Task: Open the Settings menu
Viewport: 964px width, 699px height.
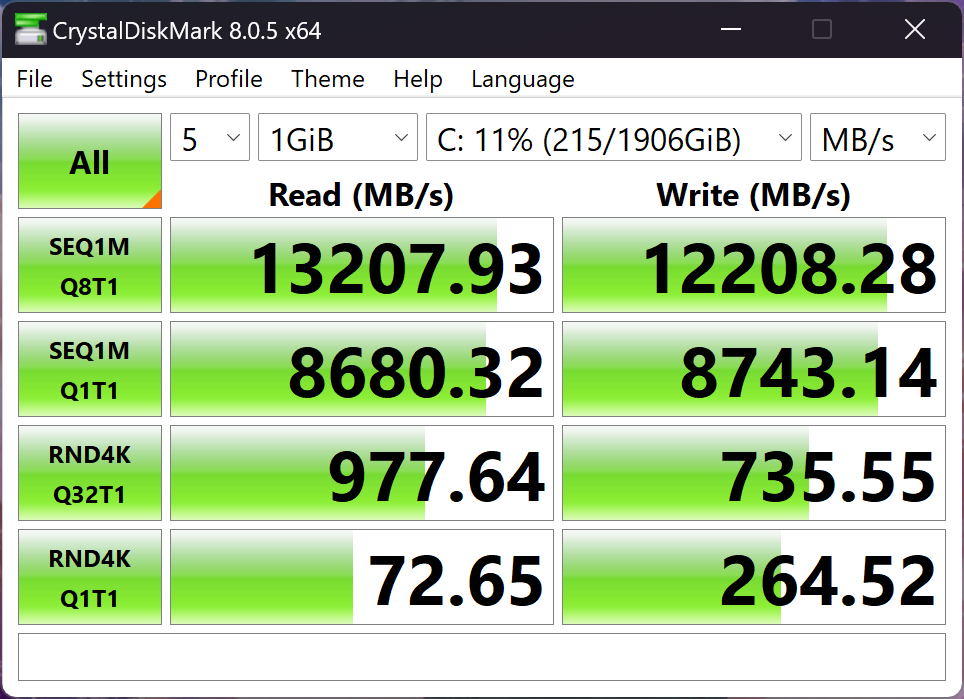Action: point(124,79)
